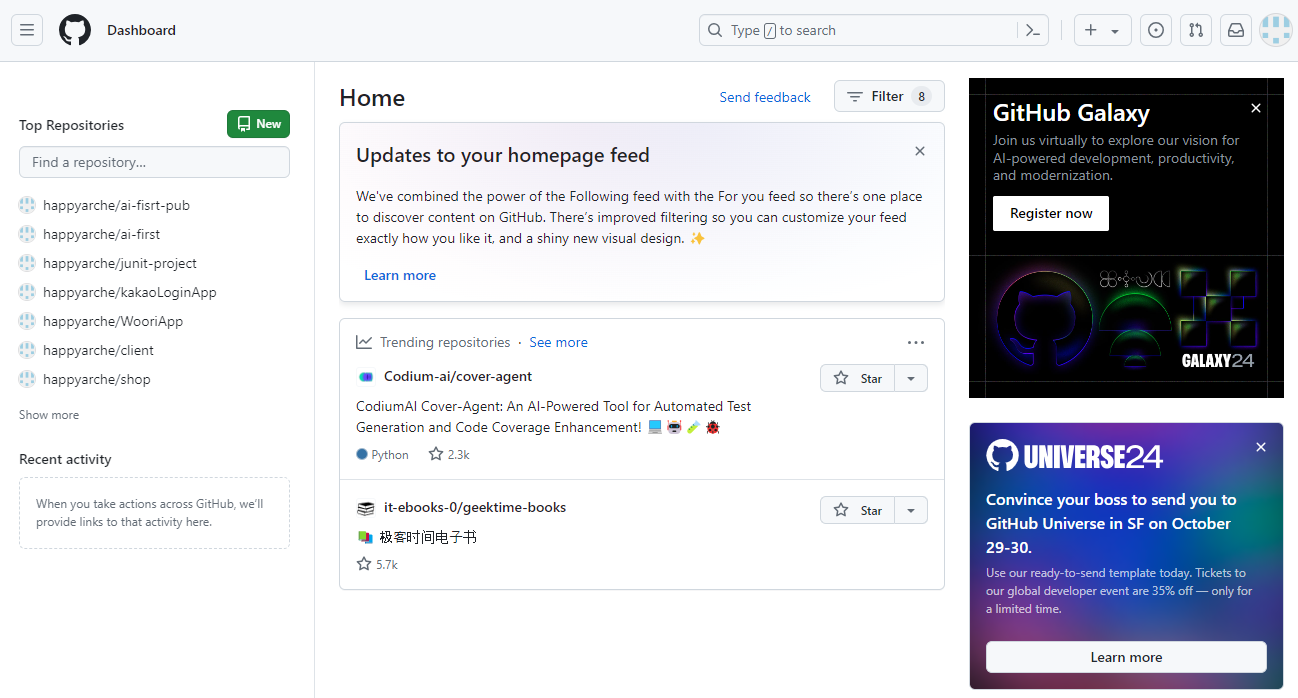This screenshot has width=1298, height=698.
Task: Expand star lists dropdown for cover-agent
Action: pos(911,378)
